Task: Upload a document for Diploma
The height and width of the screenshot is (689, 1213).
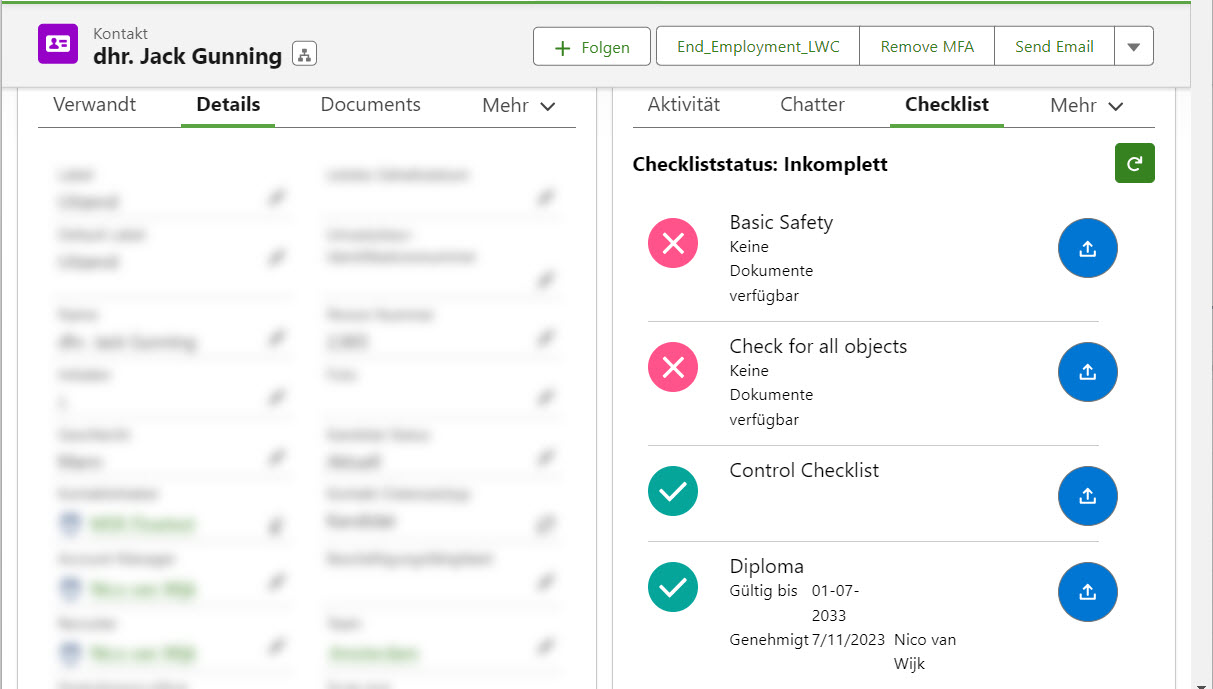Action: [1087, 592]
